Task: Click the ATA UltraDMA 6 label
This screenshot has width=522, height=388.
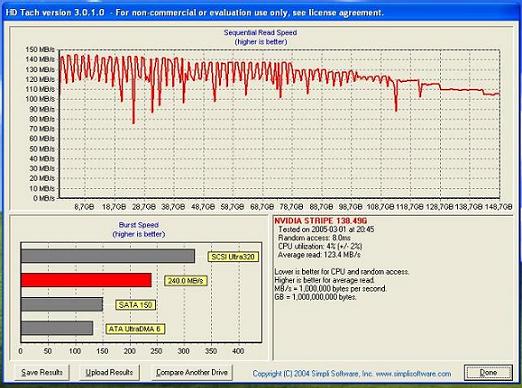Action: [x=135, y=329]
